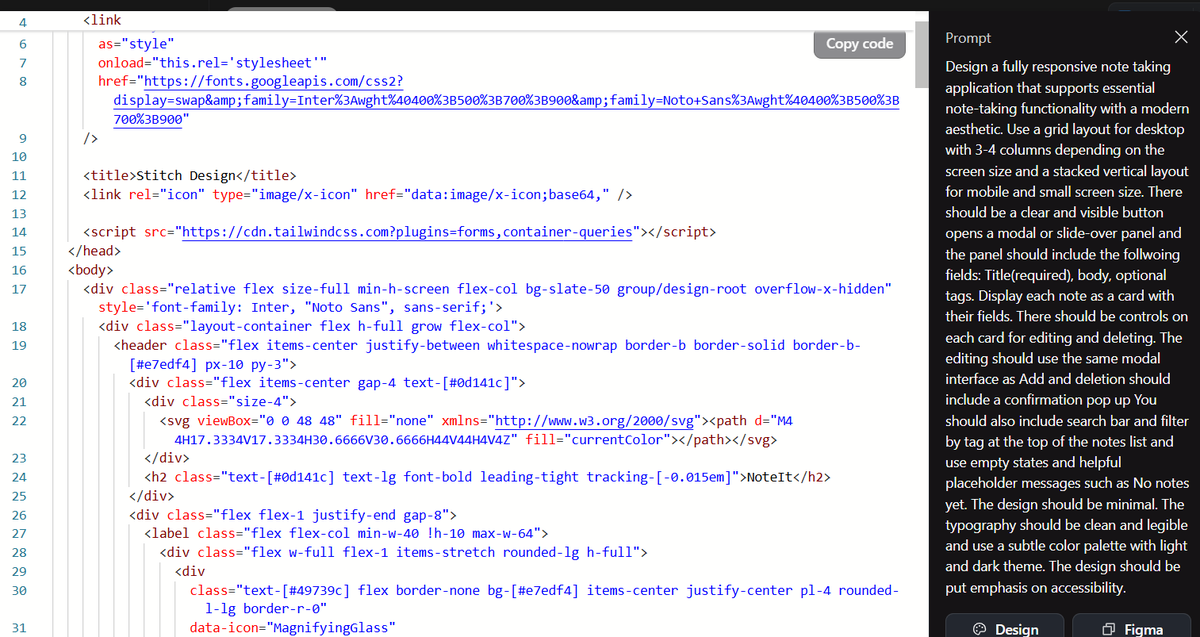Click the 'flex items-center gap-4 text-[#0d141c]' div line
The image size is (1200, 637).
click(x=328, y=382)
